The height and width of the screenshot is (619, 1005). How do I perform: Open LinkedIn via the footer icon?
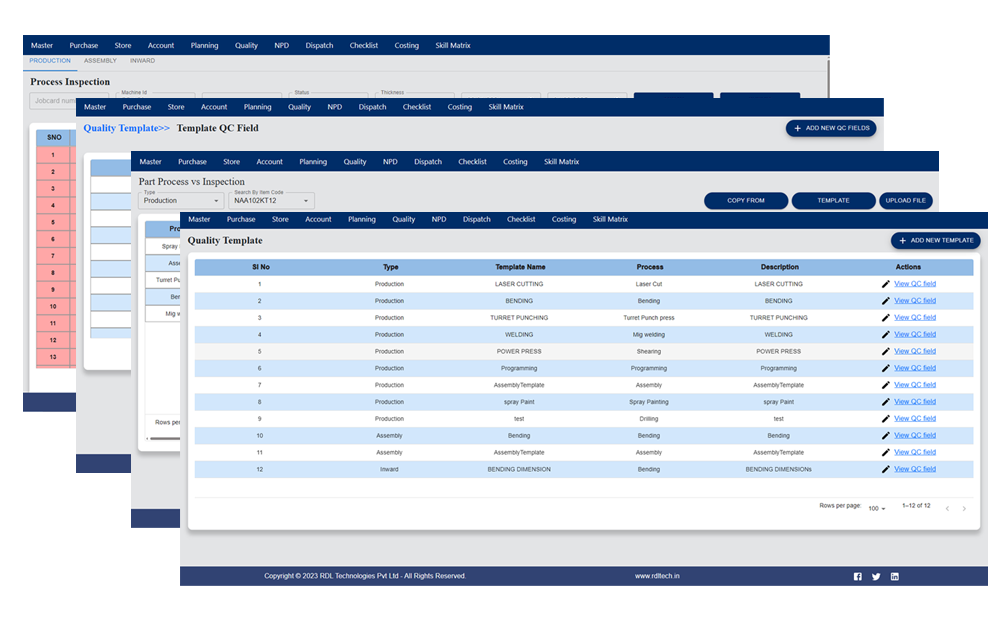(x=894, y=576)
